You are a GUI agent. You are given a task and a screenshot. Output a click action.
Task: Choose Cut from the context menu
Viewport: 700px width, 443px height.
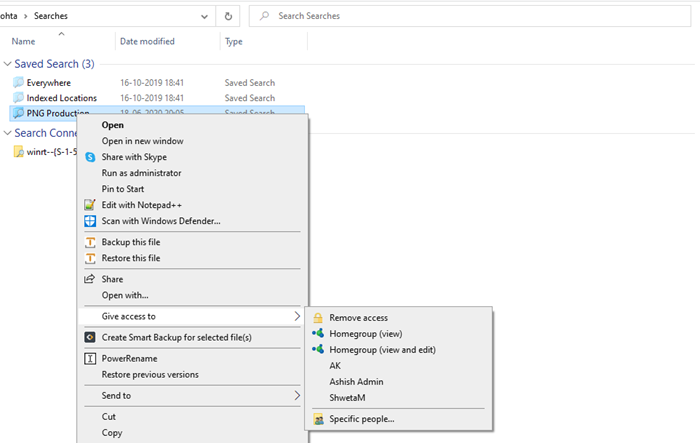108,417
